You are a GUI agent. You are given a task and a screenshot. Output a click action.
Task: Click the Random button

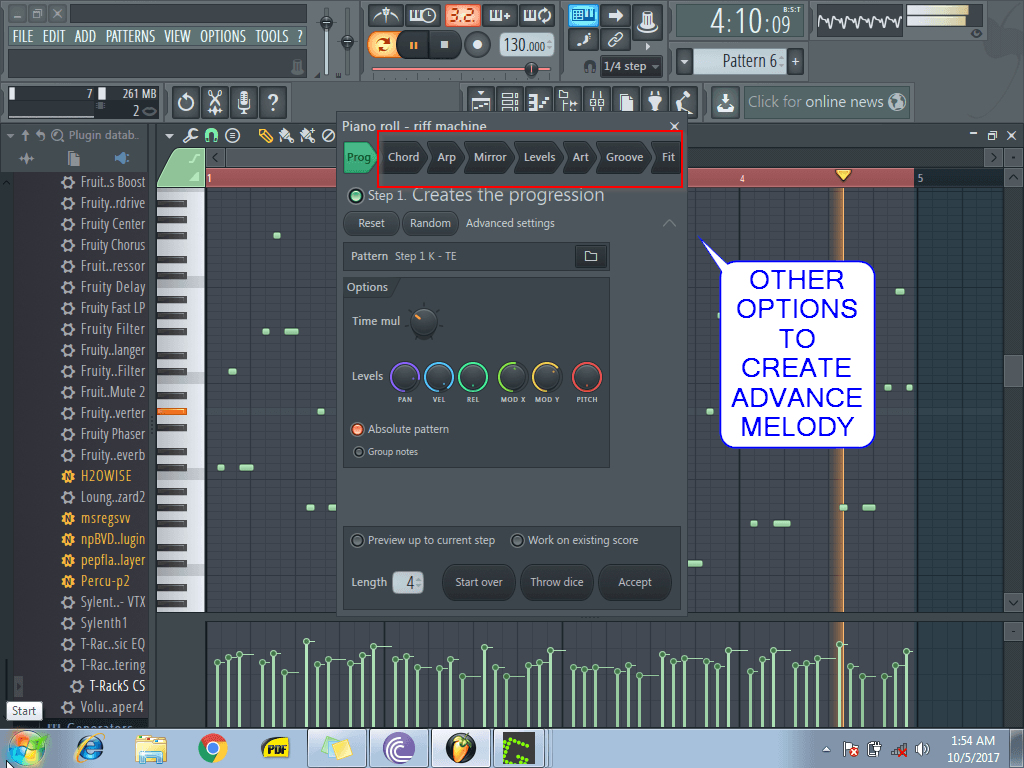pyautogui.click(x=430, y=223)
